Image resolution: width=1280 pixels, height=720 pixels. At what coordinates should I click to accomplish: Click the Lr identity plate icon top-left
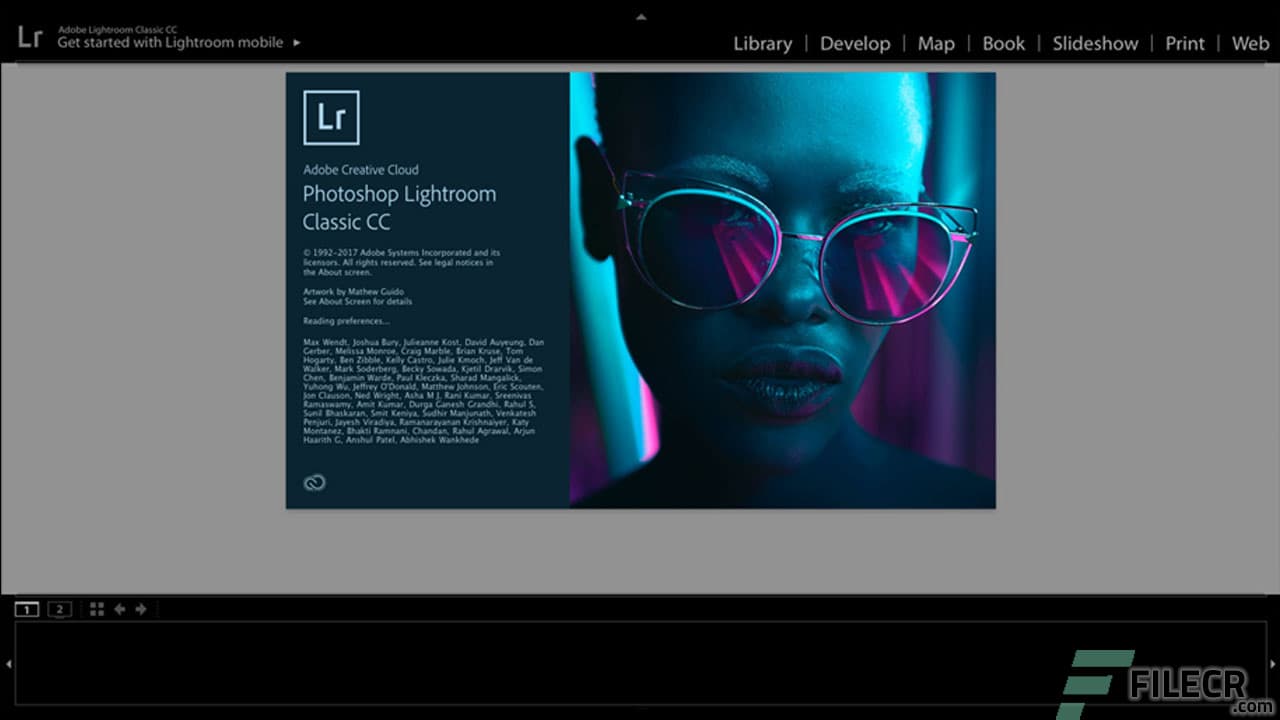coord(30,38)
